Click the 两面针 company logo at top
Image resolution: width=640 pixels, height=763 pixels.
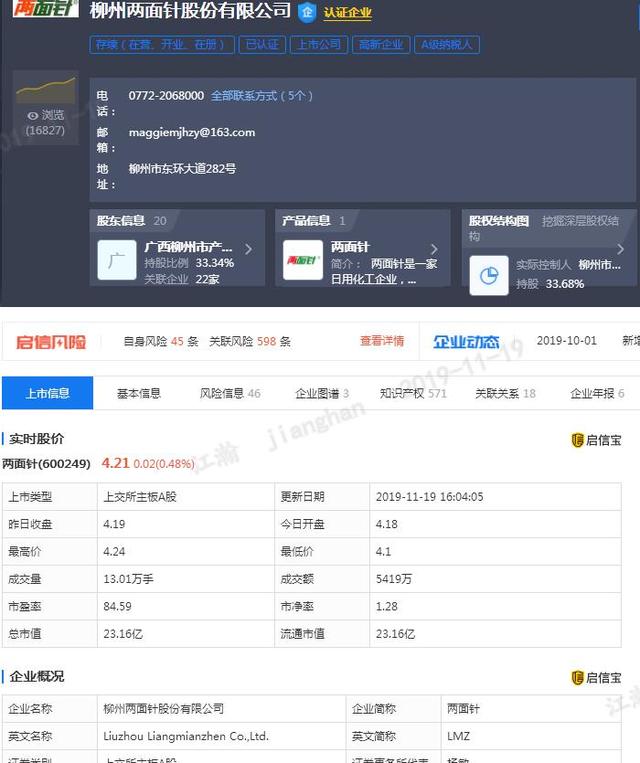[x=45, y=11]
